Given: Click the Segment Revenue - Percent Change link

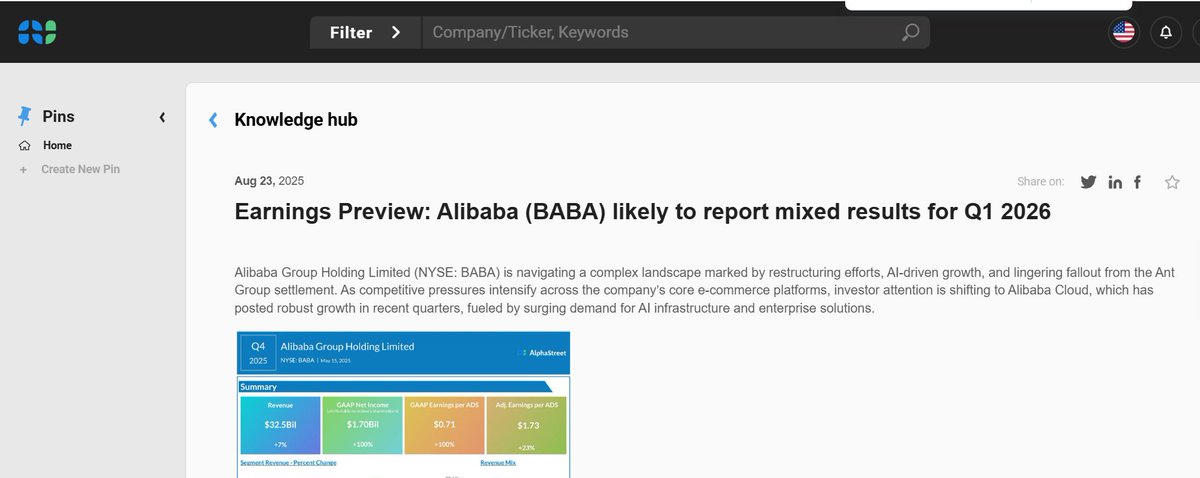Looking at the screenshot, I should click(288, 463).
